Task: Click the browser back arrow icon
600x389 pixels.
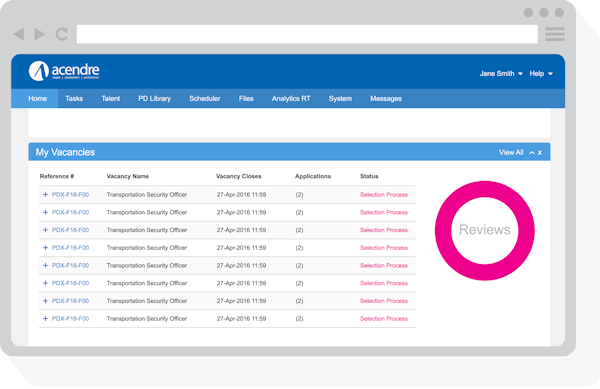Action: point(19,34)
